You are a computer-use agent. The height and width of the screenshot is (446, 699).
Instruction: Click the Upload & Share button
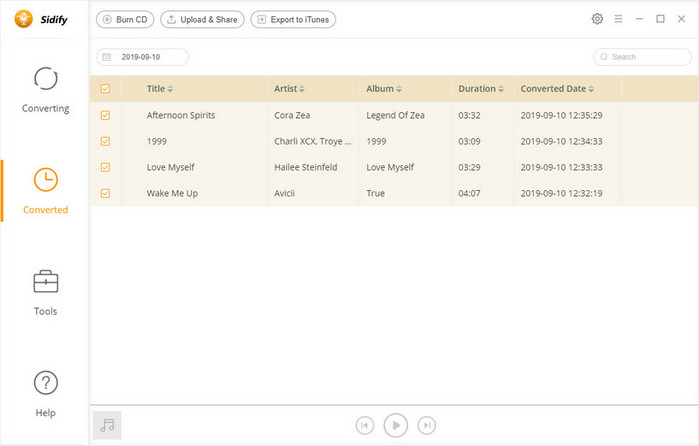[x=202, y=20]
